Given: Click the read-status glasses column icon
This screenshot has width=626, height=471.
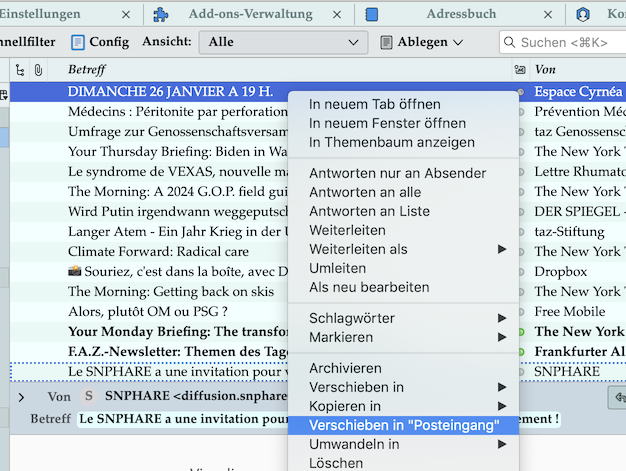Looking at the screenshot, I should tap(519, 69).
